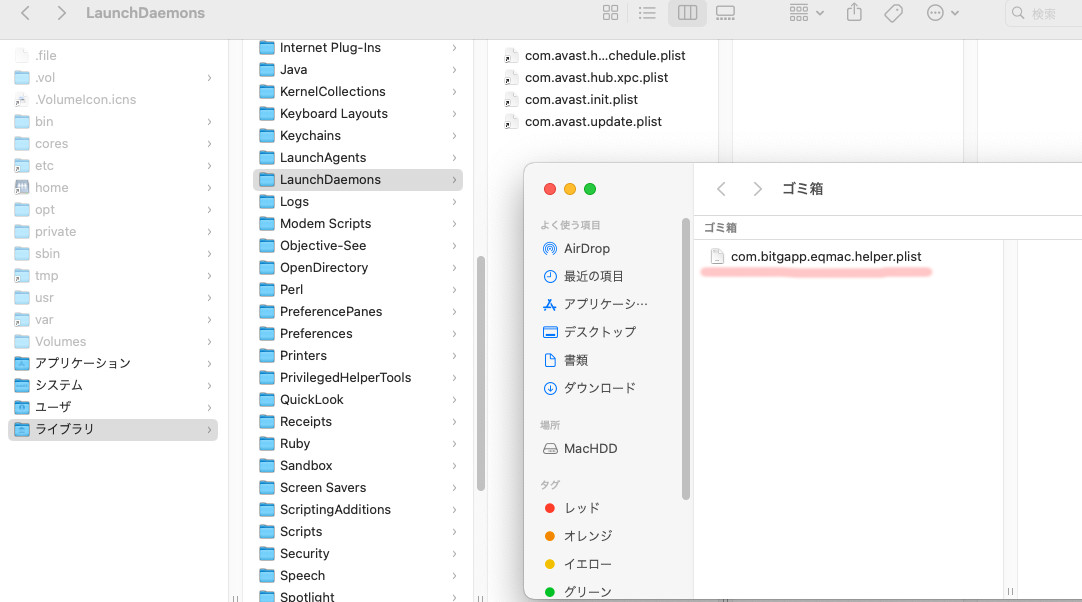Select the MacHDD volume
The image size is (1082, 602).
pos(590,449)
